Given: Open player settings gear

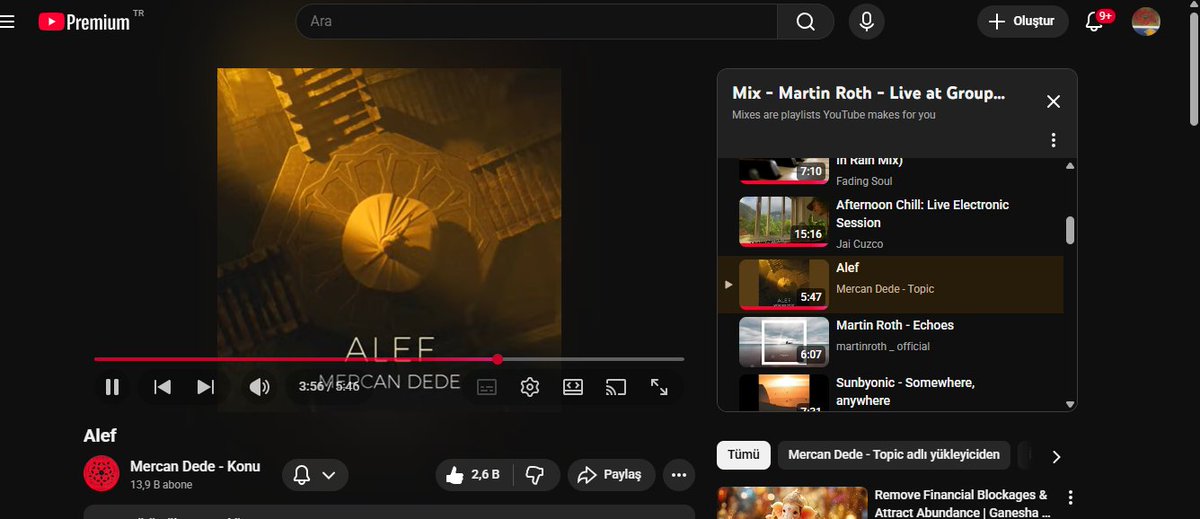Looking at the screenshot, I should (x=530, y=387).
